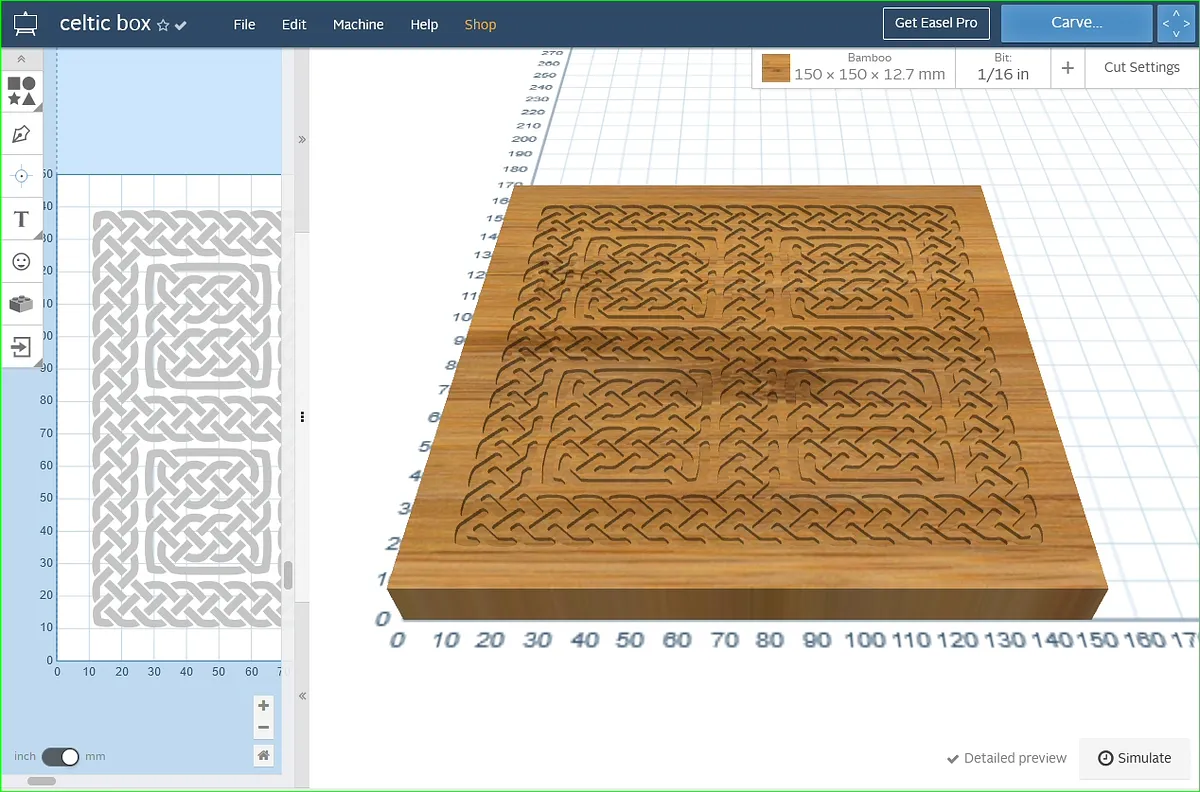
Task: Open the icon library (smiley face)
Action: (21, 262)
